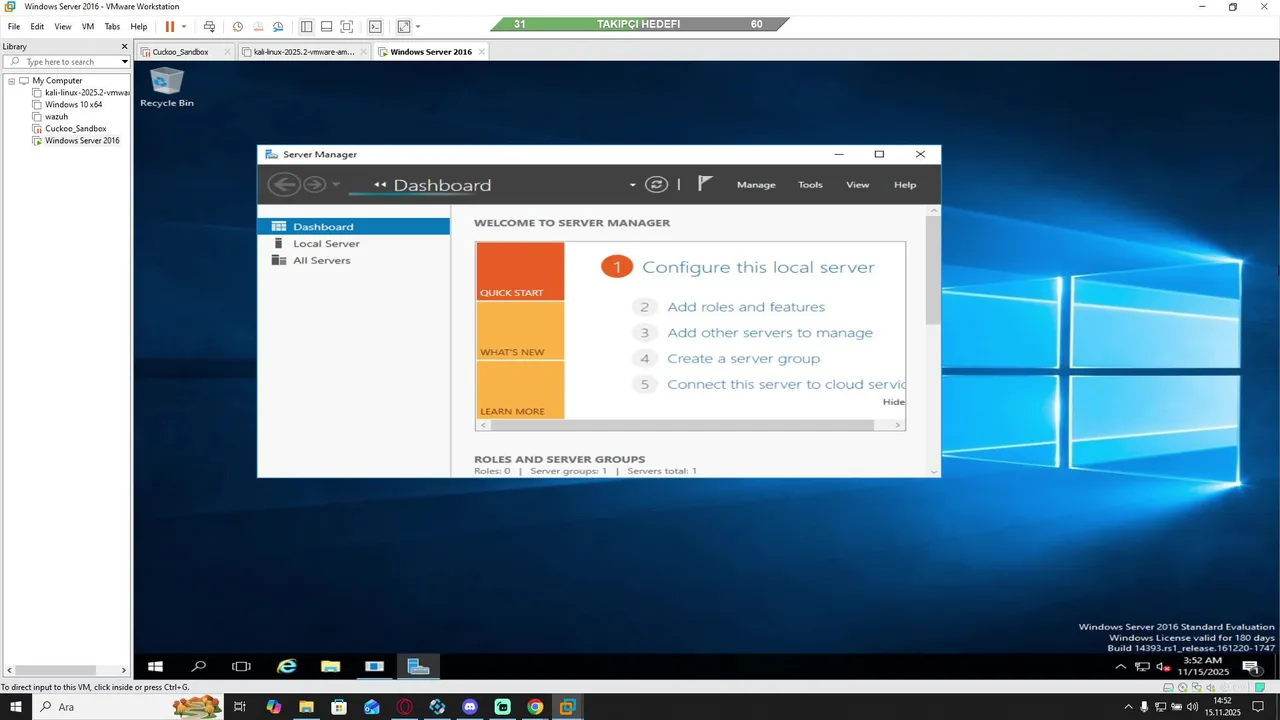Open the VM menu in VMware
This screenshot has height=720, width=1280.
pos(88,27)
